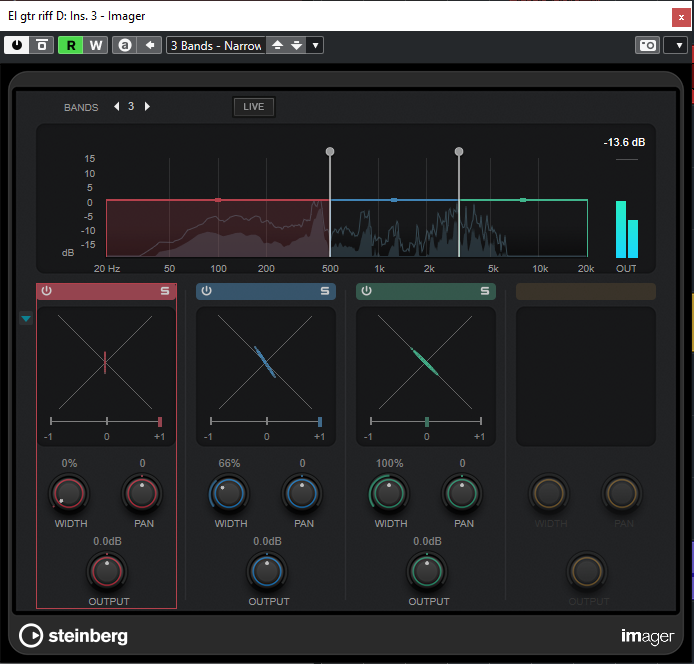Click the A/B settings switch icon

point(124,45)
